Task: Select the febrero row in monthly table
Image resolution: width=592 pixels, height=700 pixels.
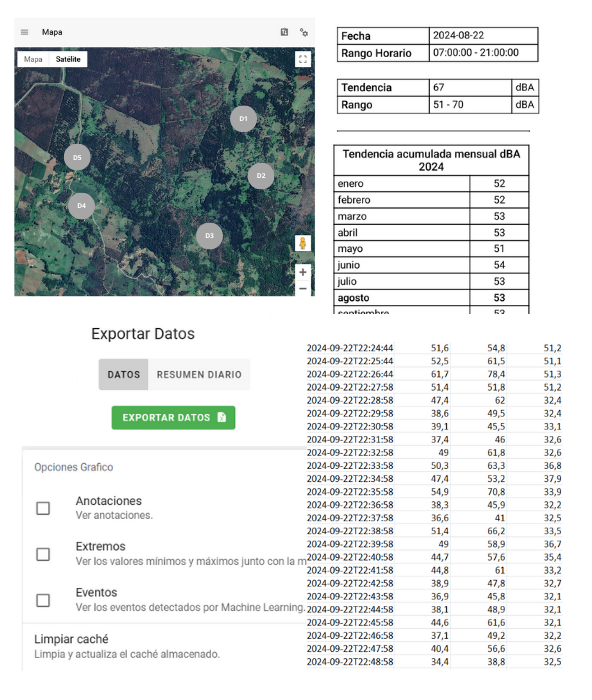Action: (x=431, y=200)
